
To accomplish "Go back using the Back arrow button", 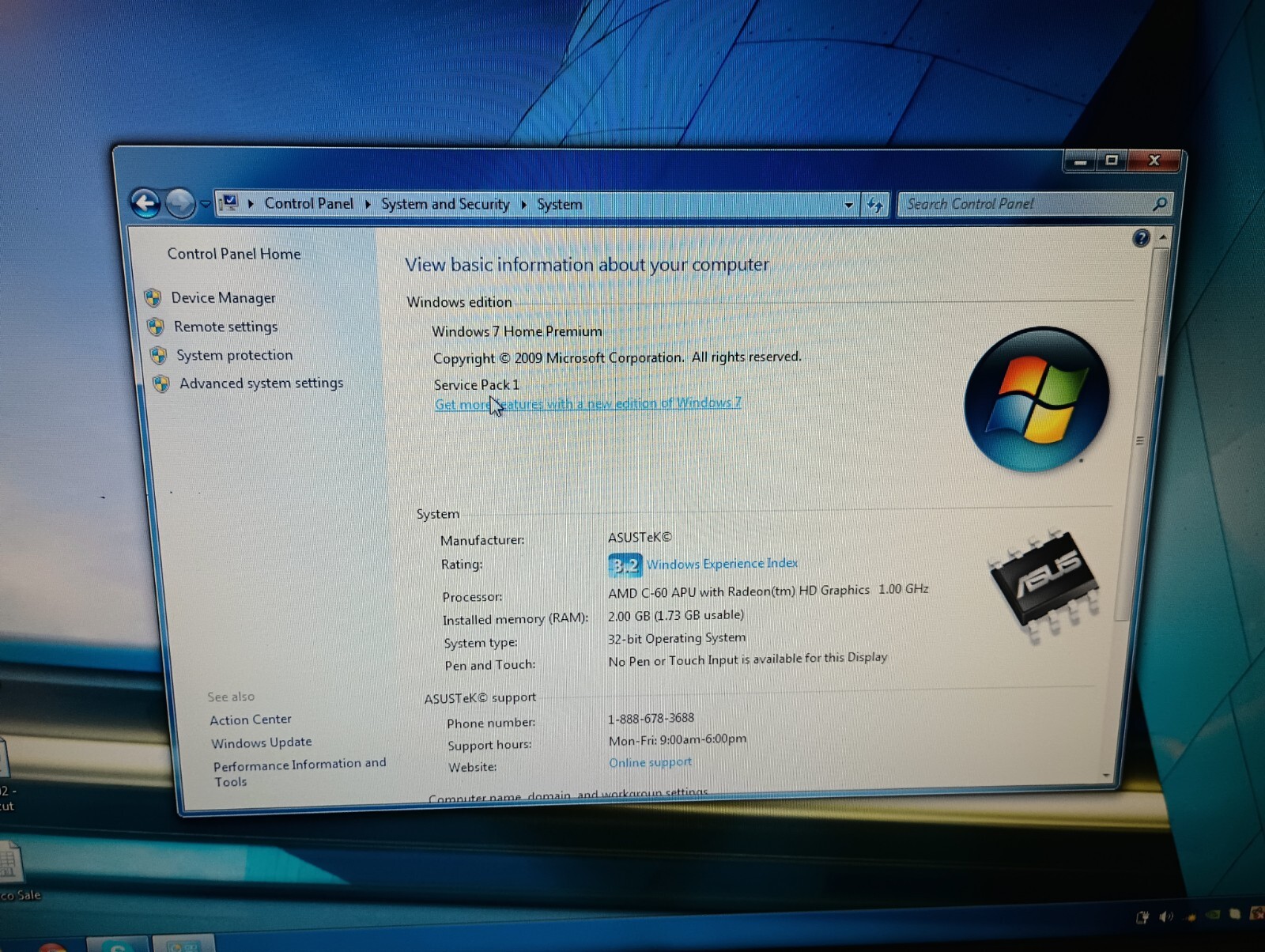I will pos(145,204).
